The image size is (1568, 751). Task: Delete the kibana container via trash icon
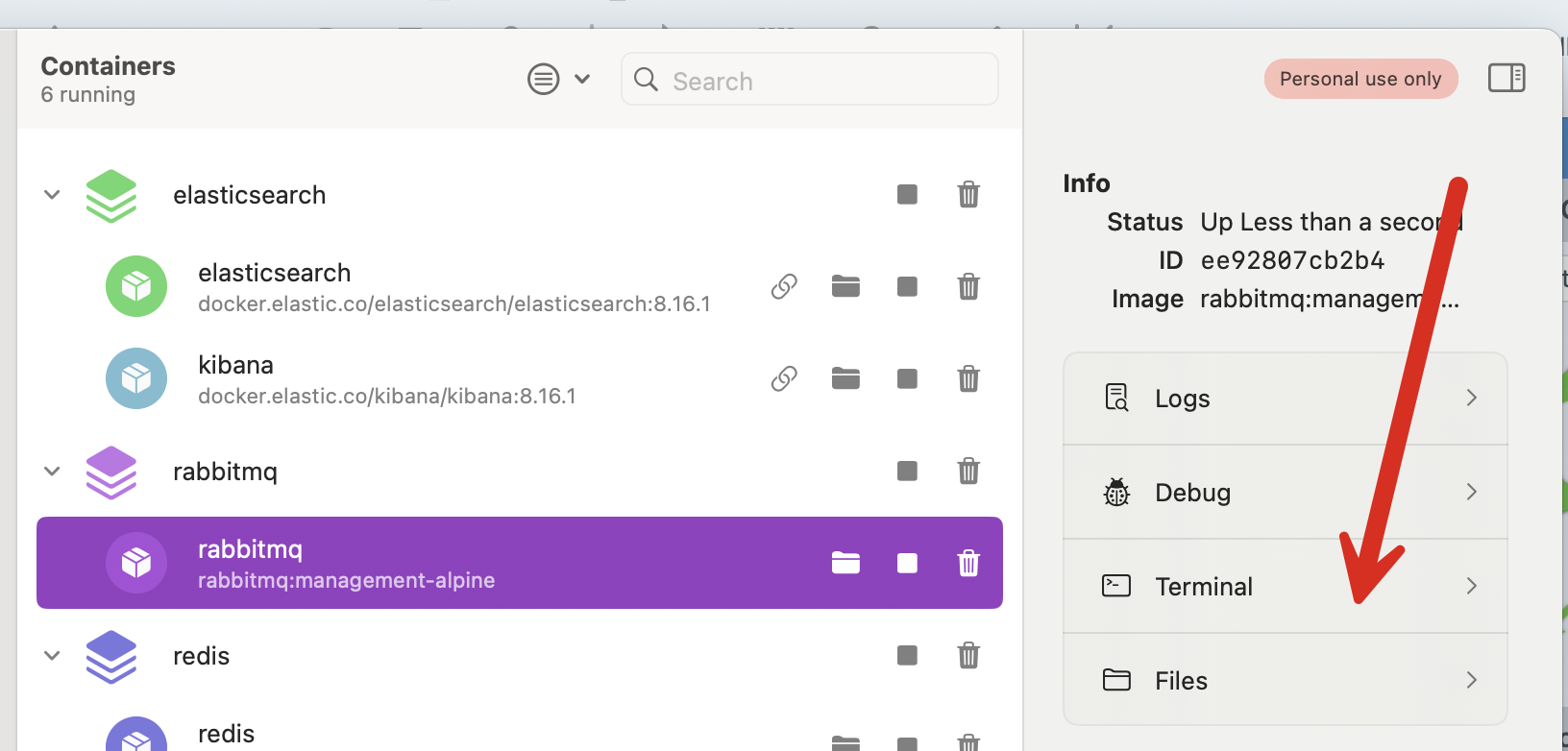click(x=968, y=379)
